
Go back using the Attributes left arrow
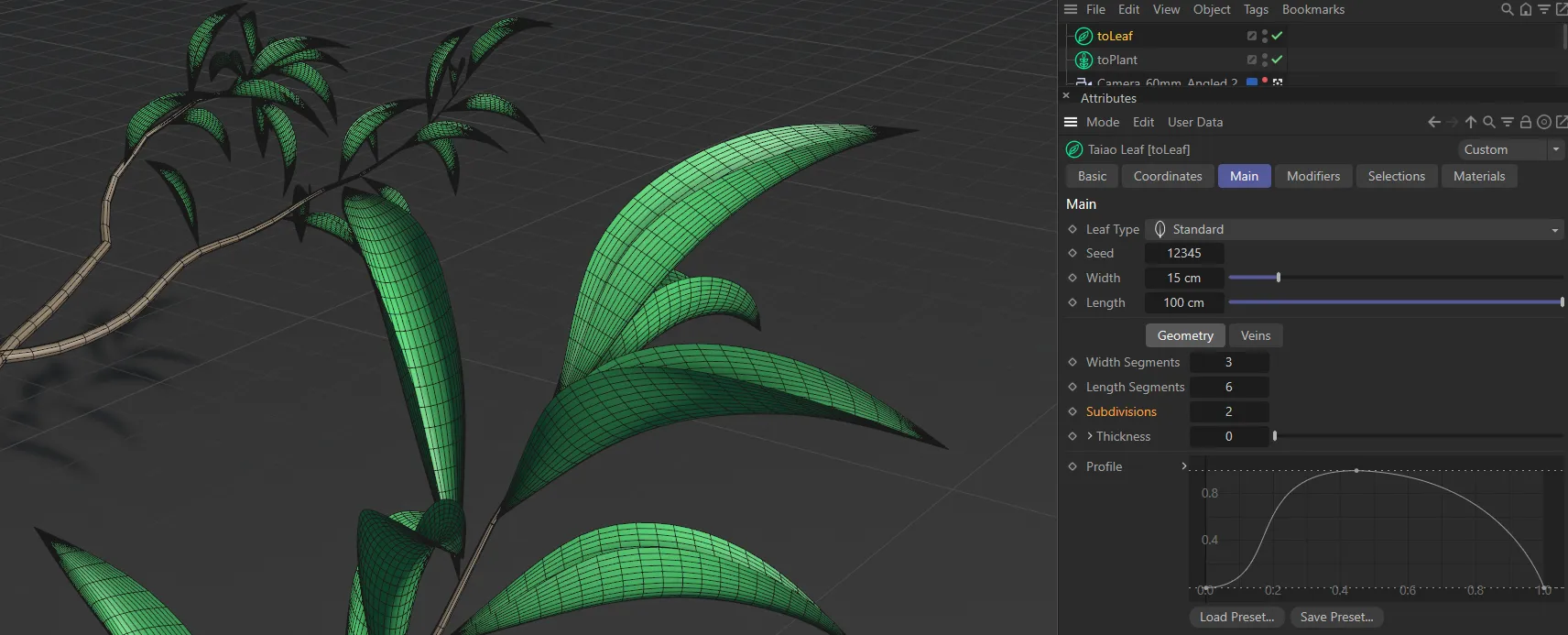click(1434, 122)
